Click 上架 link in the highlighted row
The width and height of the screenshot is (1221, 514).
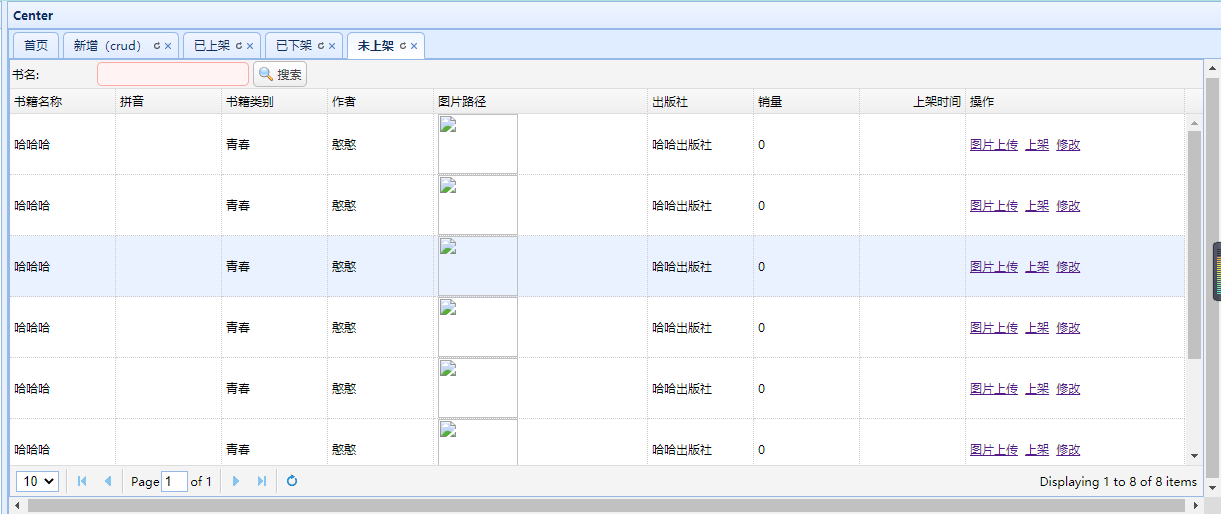point(1037,267)
